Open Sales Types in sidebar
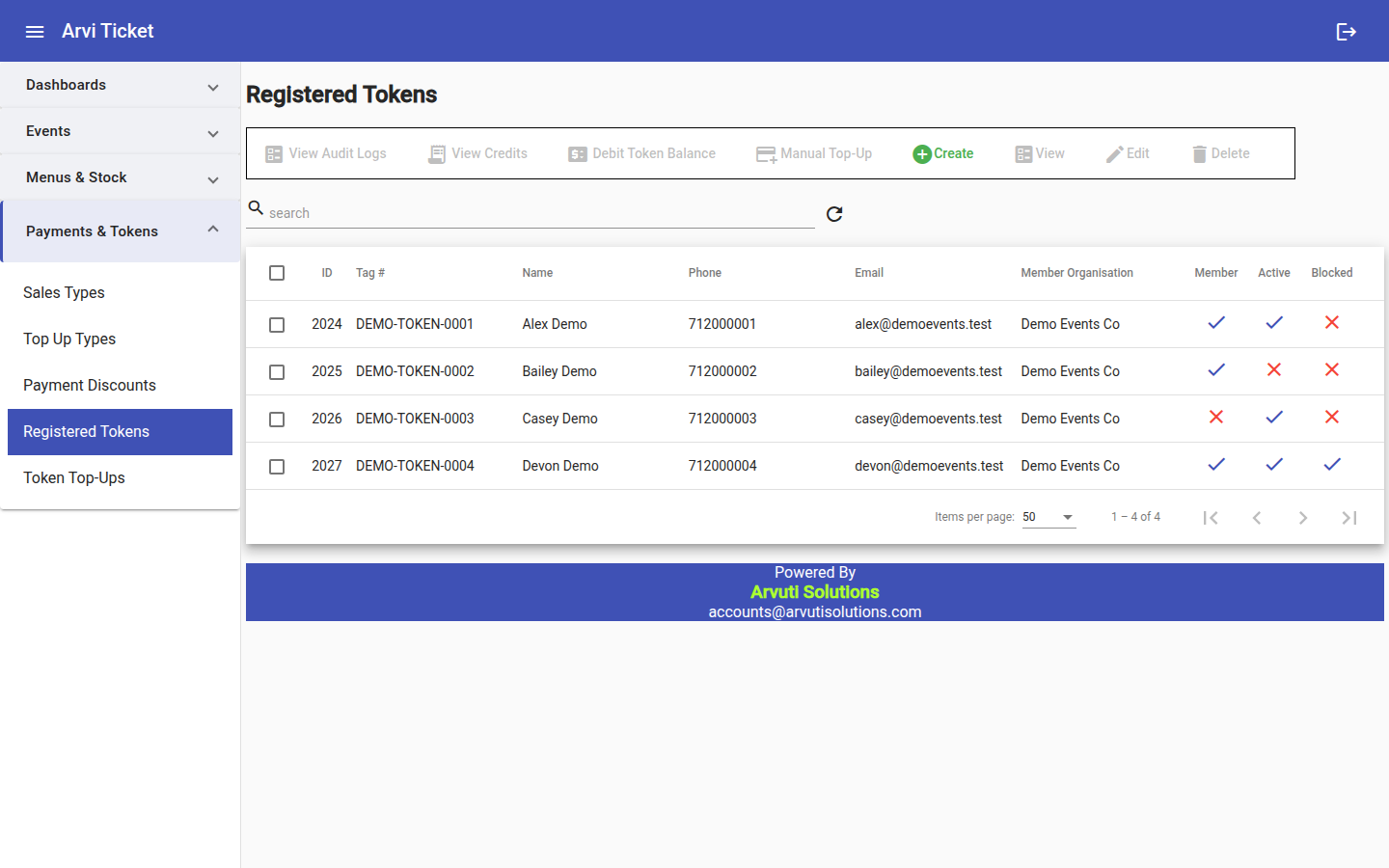Screen dimensions: 1389x868 (120, 293)
